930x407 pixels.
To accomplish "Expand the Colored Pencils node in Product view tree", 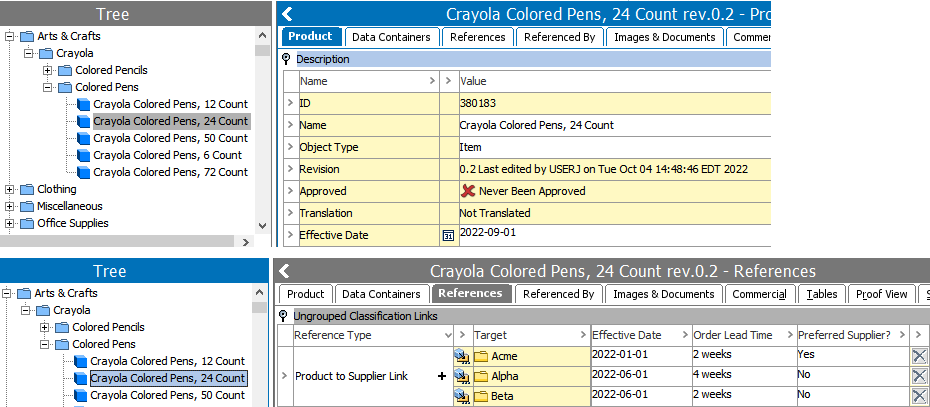I will (47, 71).
